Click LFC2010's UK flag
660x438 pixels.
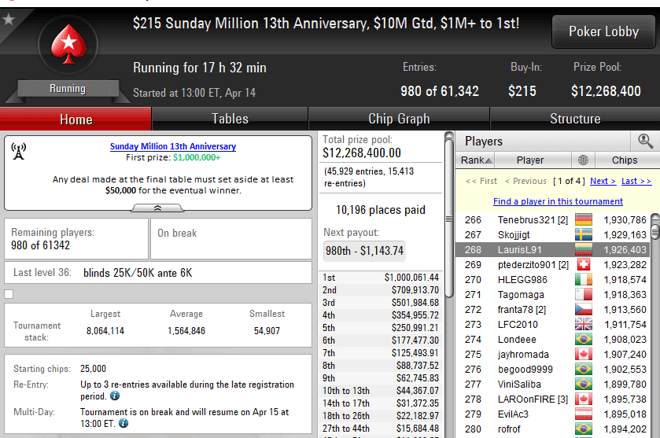[583, 324]
